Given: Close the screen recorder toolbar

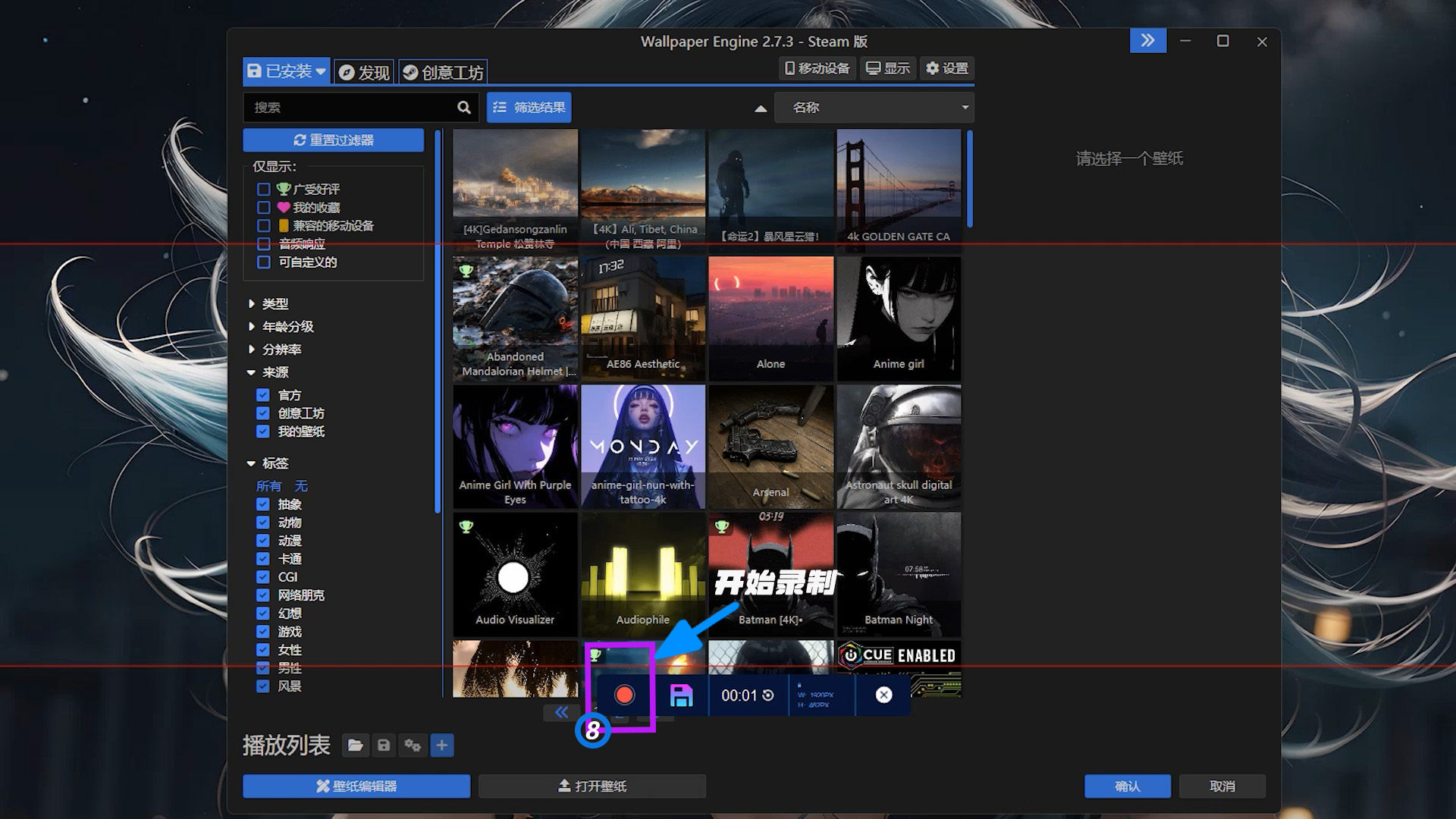Looking at the screenshot, I should tap(883, 695).
